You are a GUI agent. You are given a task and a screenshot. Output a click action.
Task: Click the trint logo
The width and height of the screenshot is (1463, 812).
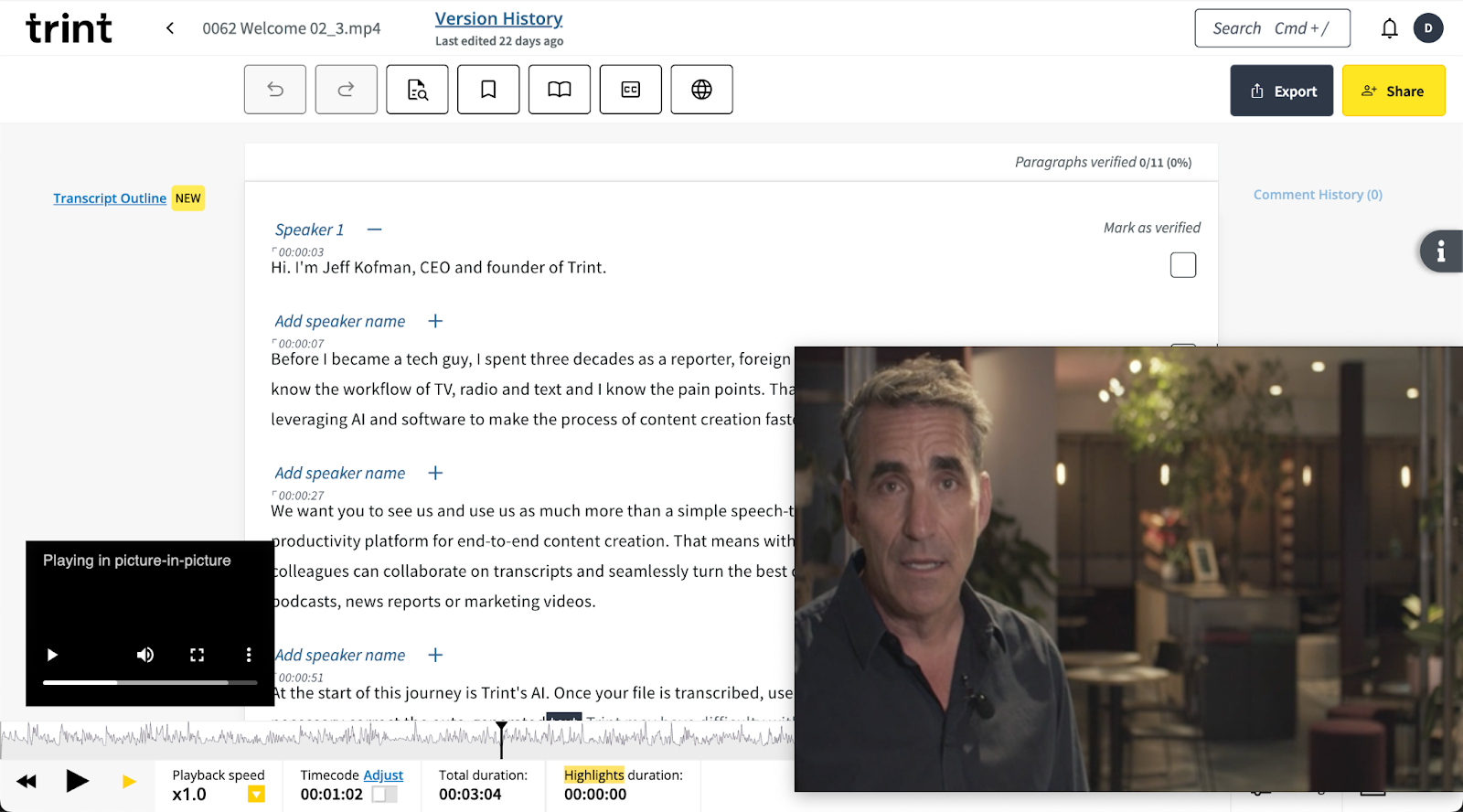pyautogui.click(x=69, y=28)
